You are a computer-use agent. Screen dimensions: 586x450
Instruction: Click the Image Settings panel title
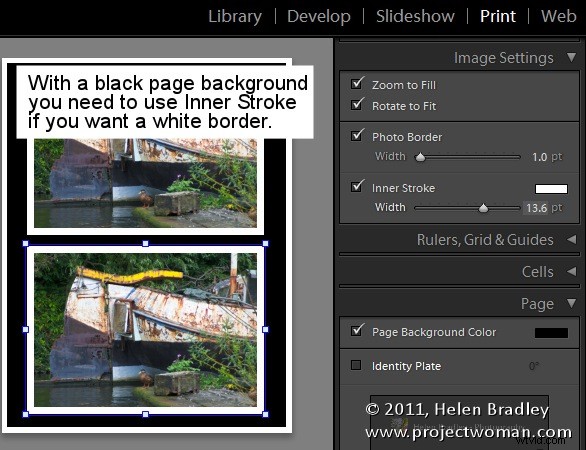click(503, 58)
